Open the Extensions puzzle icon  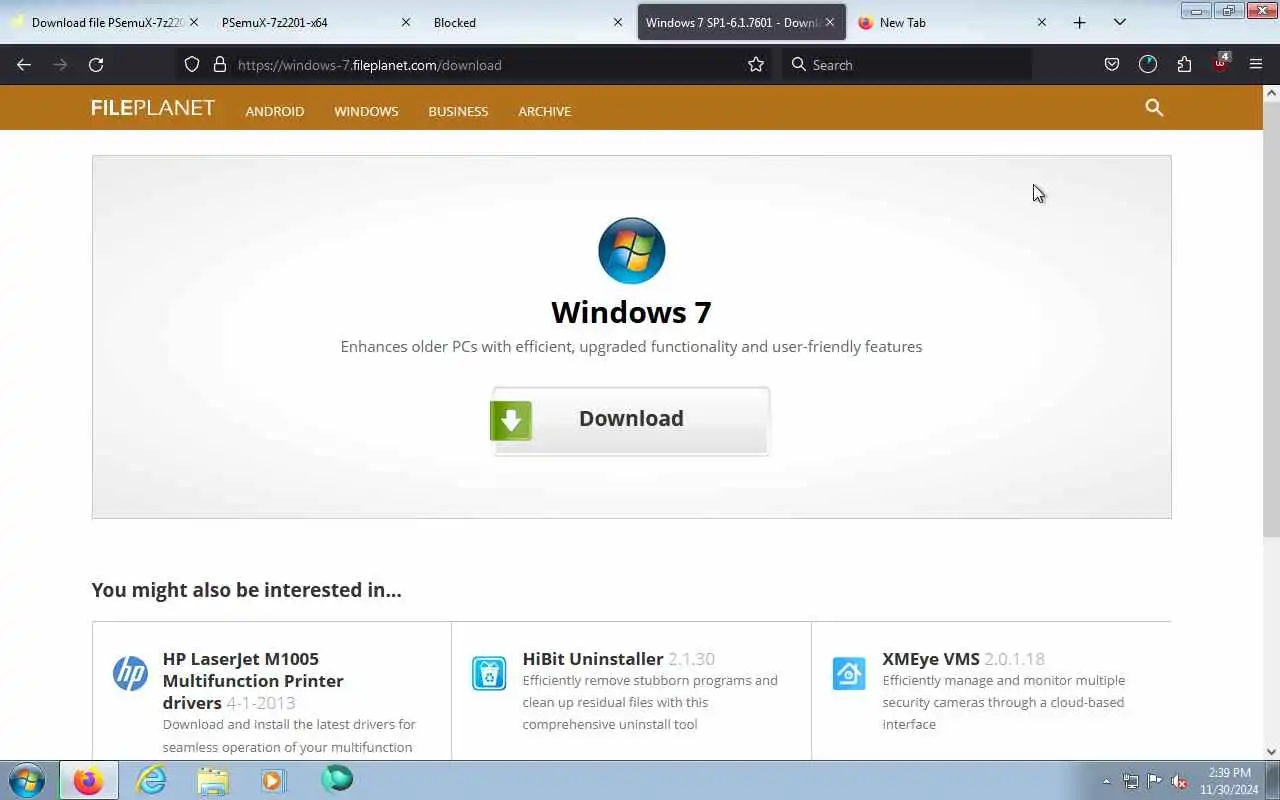1184,65
